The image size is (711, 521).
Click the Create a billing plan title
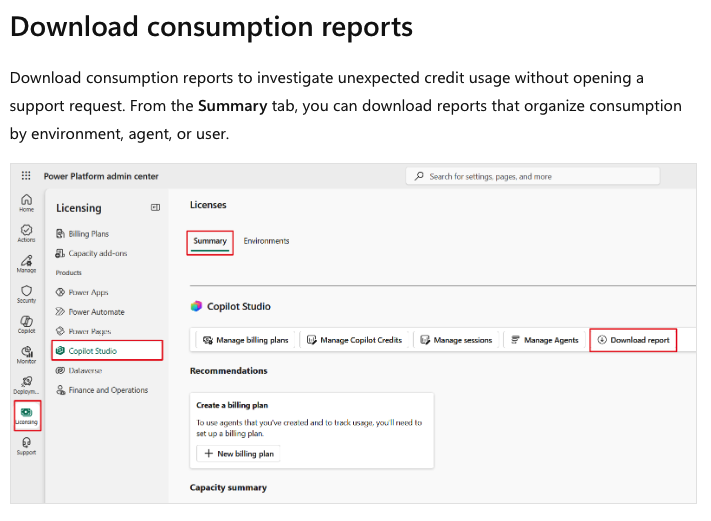(232, 405)
